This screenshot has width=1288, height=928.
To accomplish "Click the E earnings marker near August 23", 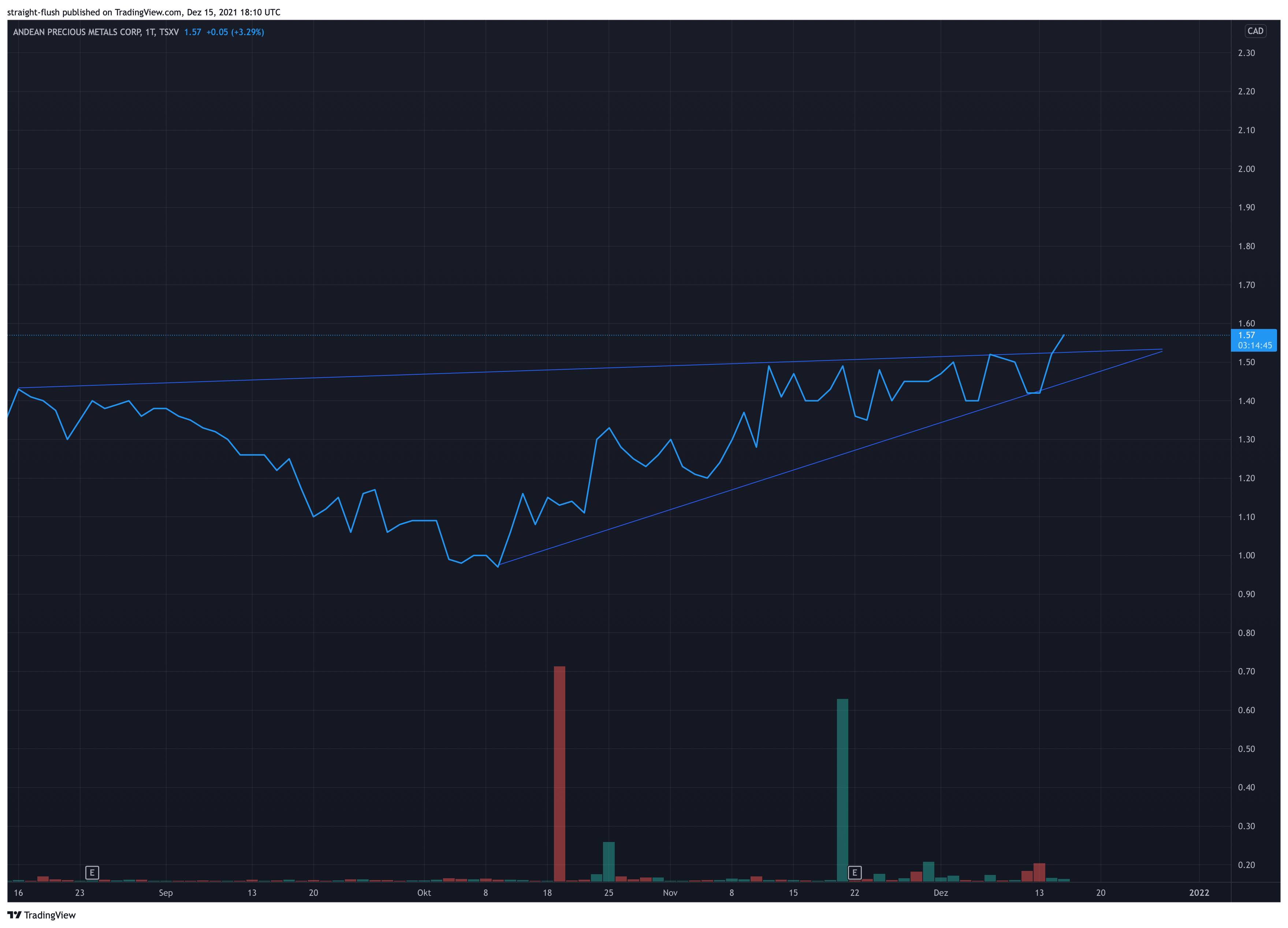I will pyautogui.click(x=92, y=872).
